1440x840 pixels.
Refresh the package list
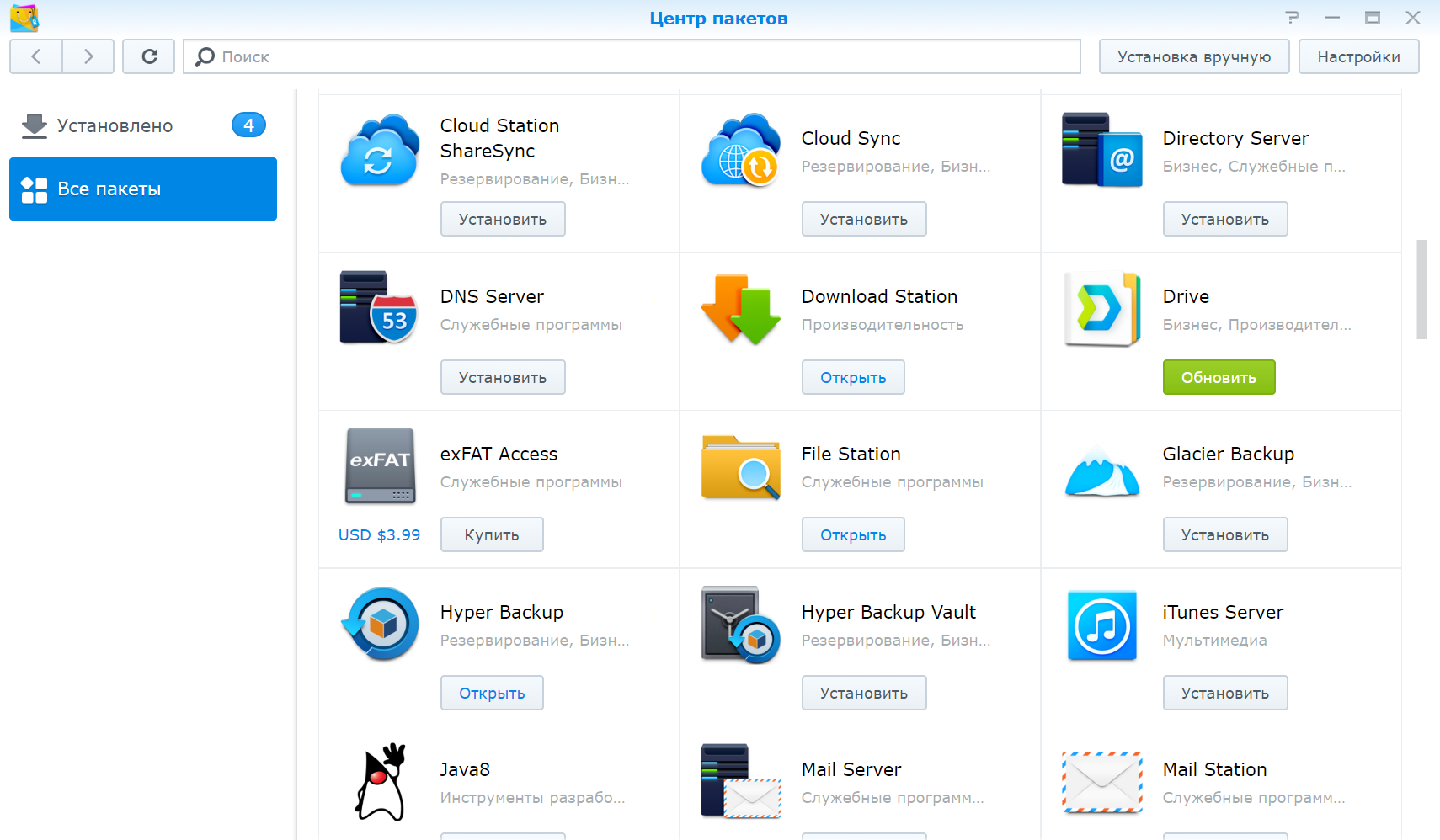click(x=149, y=56)
